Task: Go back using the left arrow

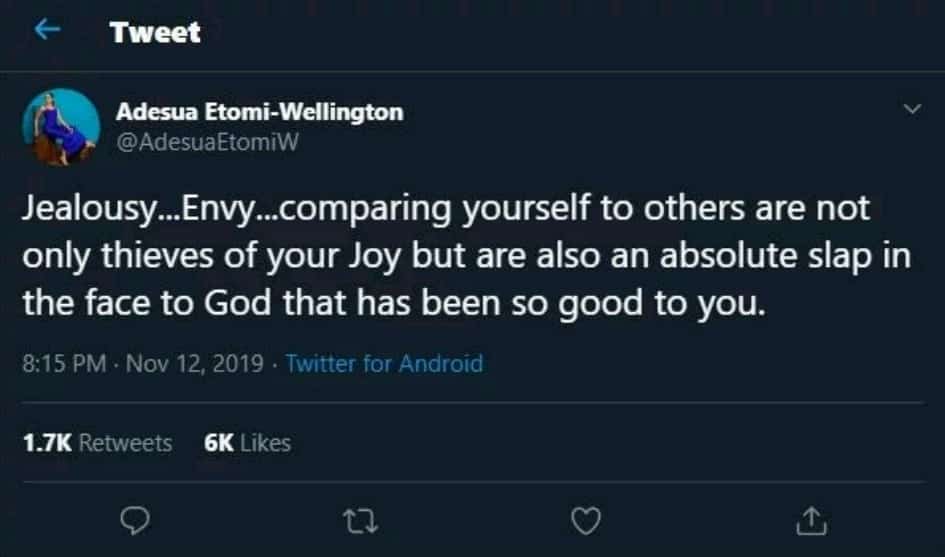Action: tap(46, 32)
